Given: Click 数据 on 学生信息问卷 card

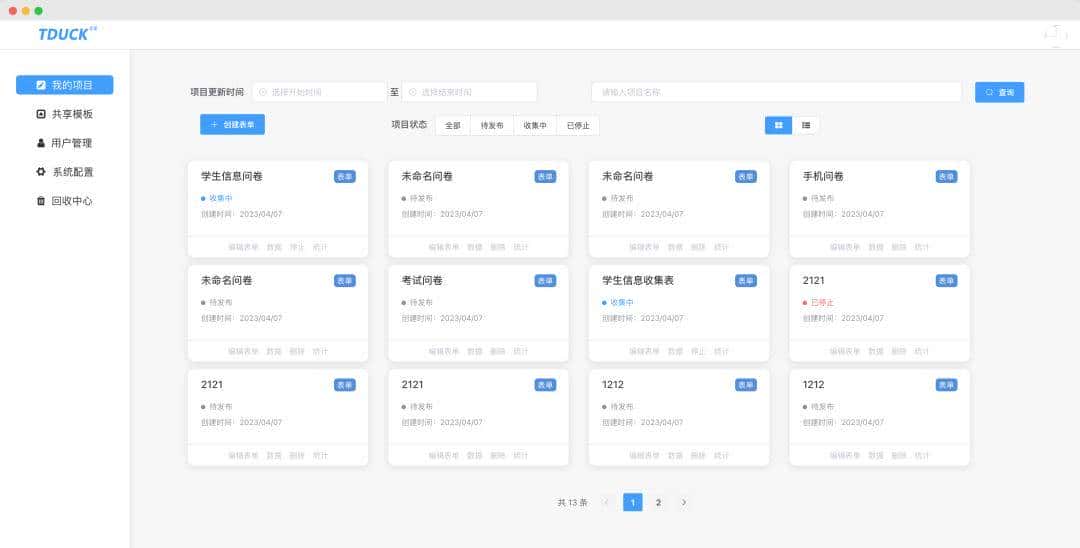Looking at the screenshot, I should coord(274,247).
